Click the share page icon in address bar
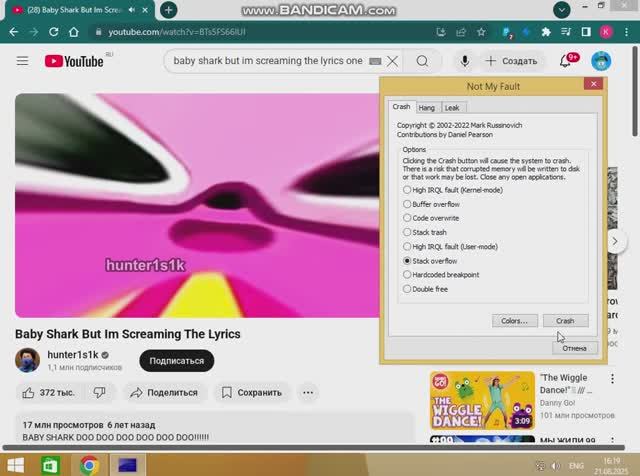640x476 pixels. coord(461,32)
